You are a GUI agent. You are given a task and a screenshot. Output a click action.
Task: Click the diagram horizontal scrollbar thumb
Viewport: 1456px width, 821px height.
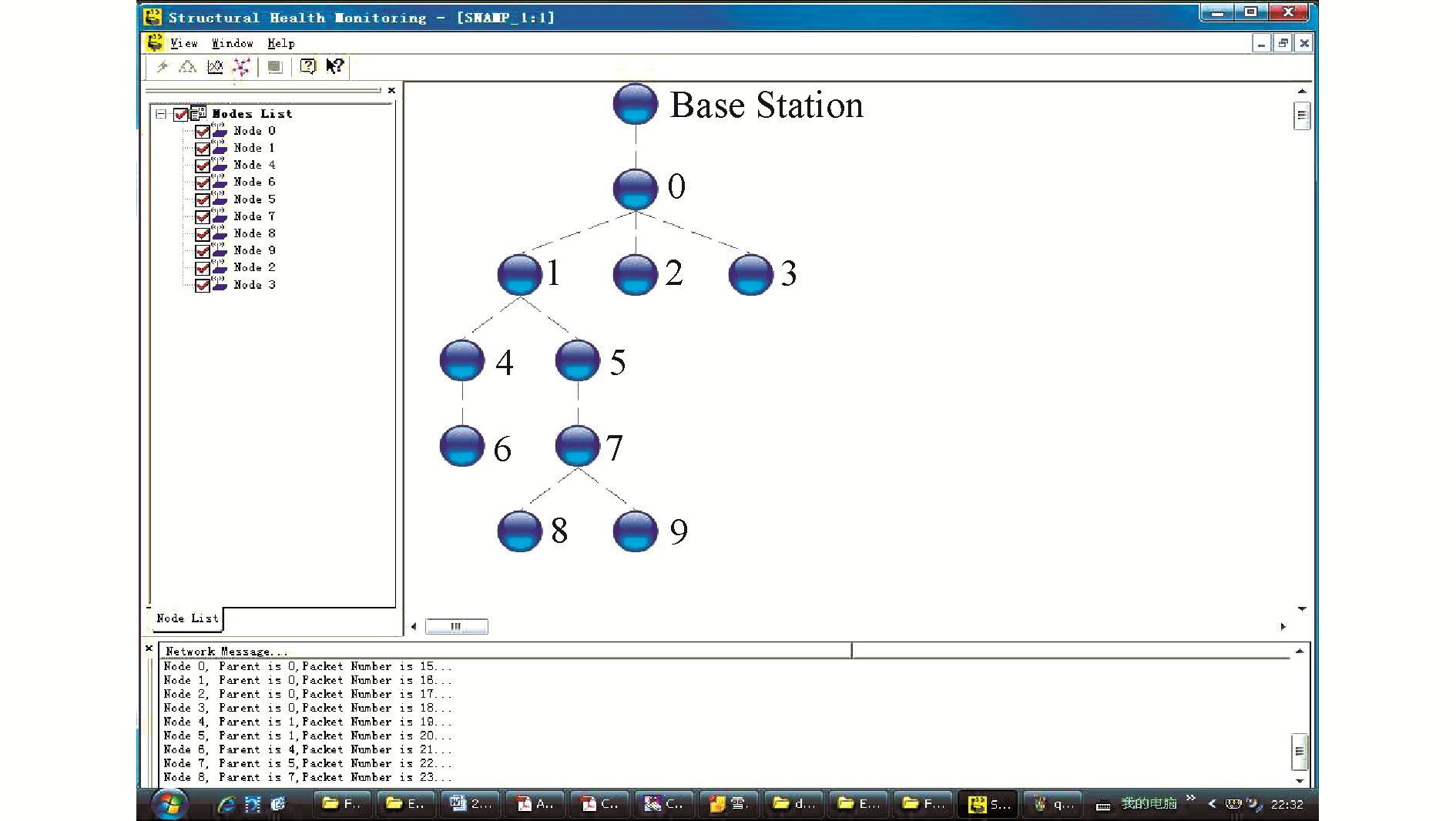pos(456,627)
